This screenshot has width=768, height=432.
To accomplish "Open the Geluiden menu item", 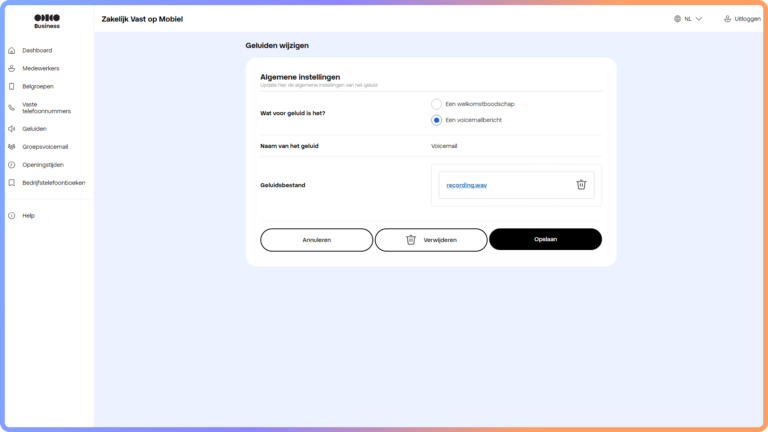I will pos(34,129).
